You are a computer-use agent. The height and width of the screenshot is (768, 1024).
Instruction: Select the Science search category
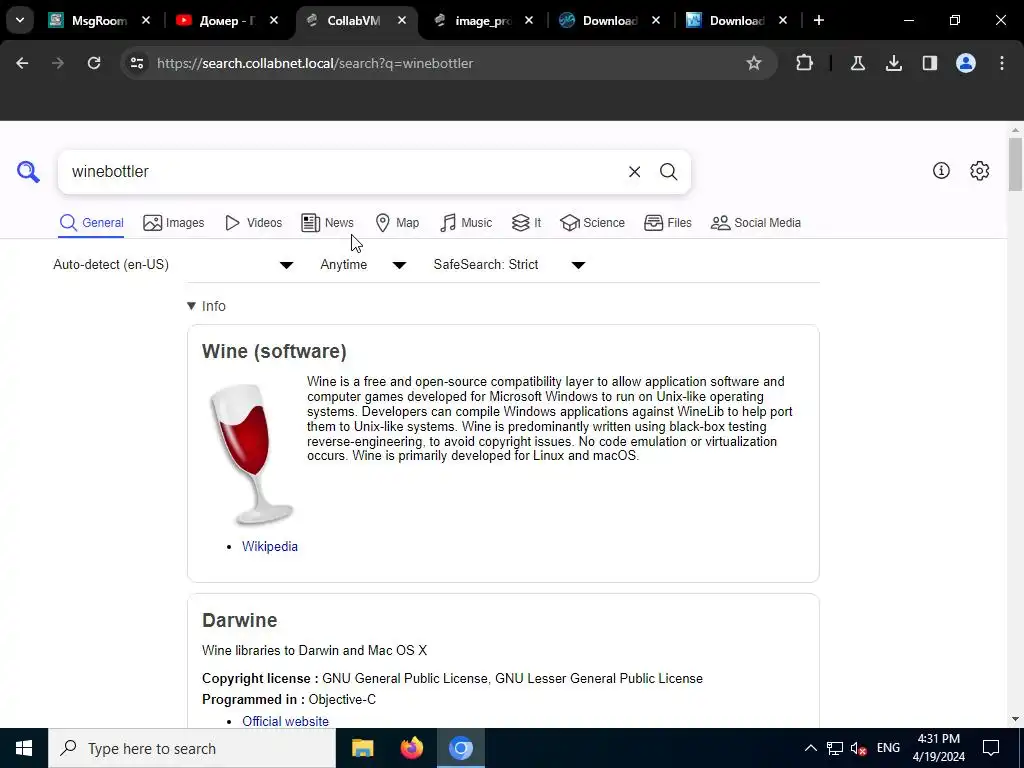click(592, 223)
